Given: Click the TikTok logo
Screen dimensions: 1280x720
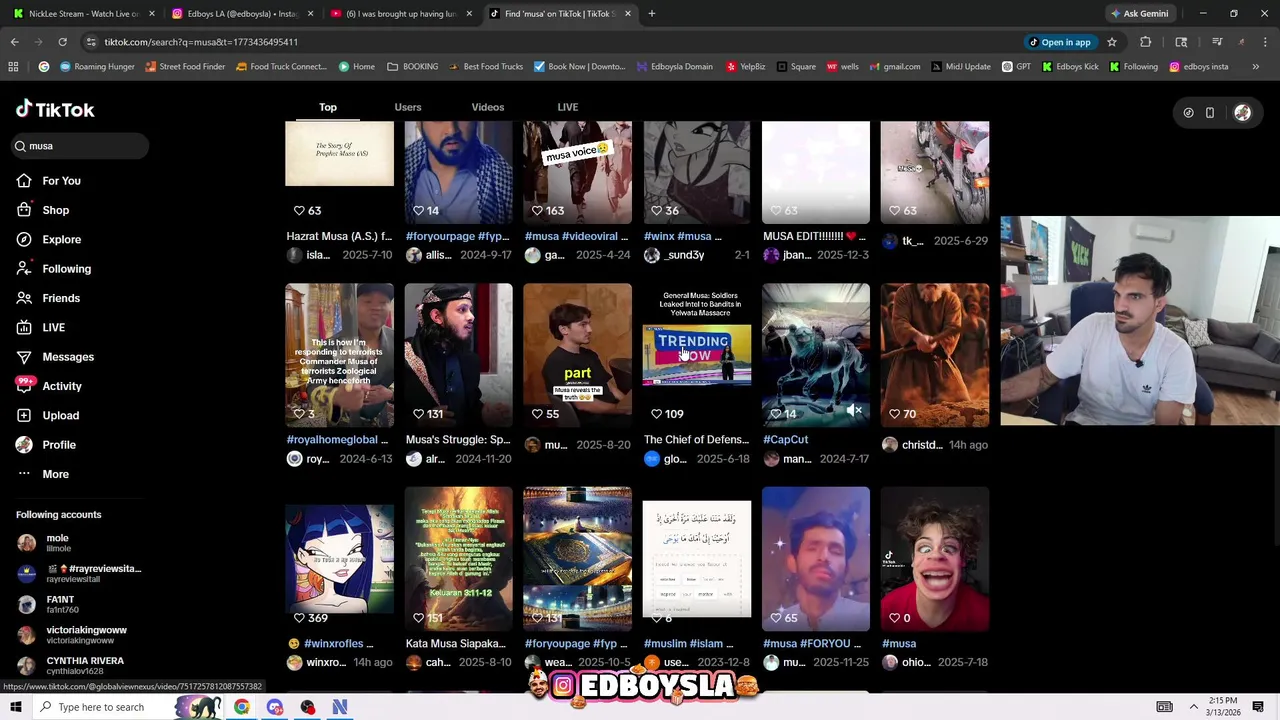Looking at the screenshot, I should pos(55,109).
